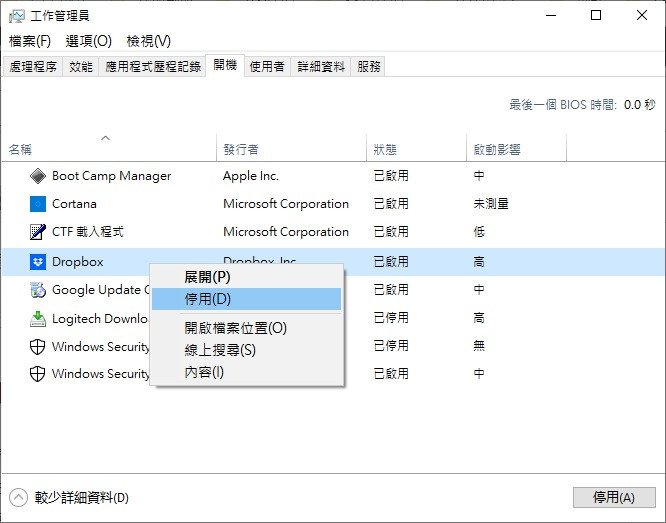666x523 pixels.
Task: Click the 最後一個 BIOS 時間 value
Action: (640, 105)
